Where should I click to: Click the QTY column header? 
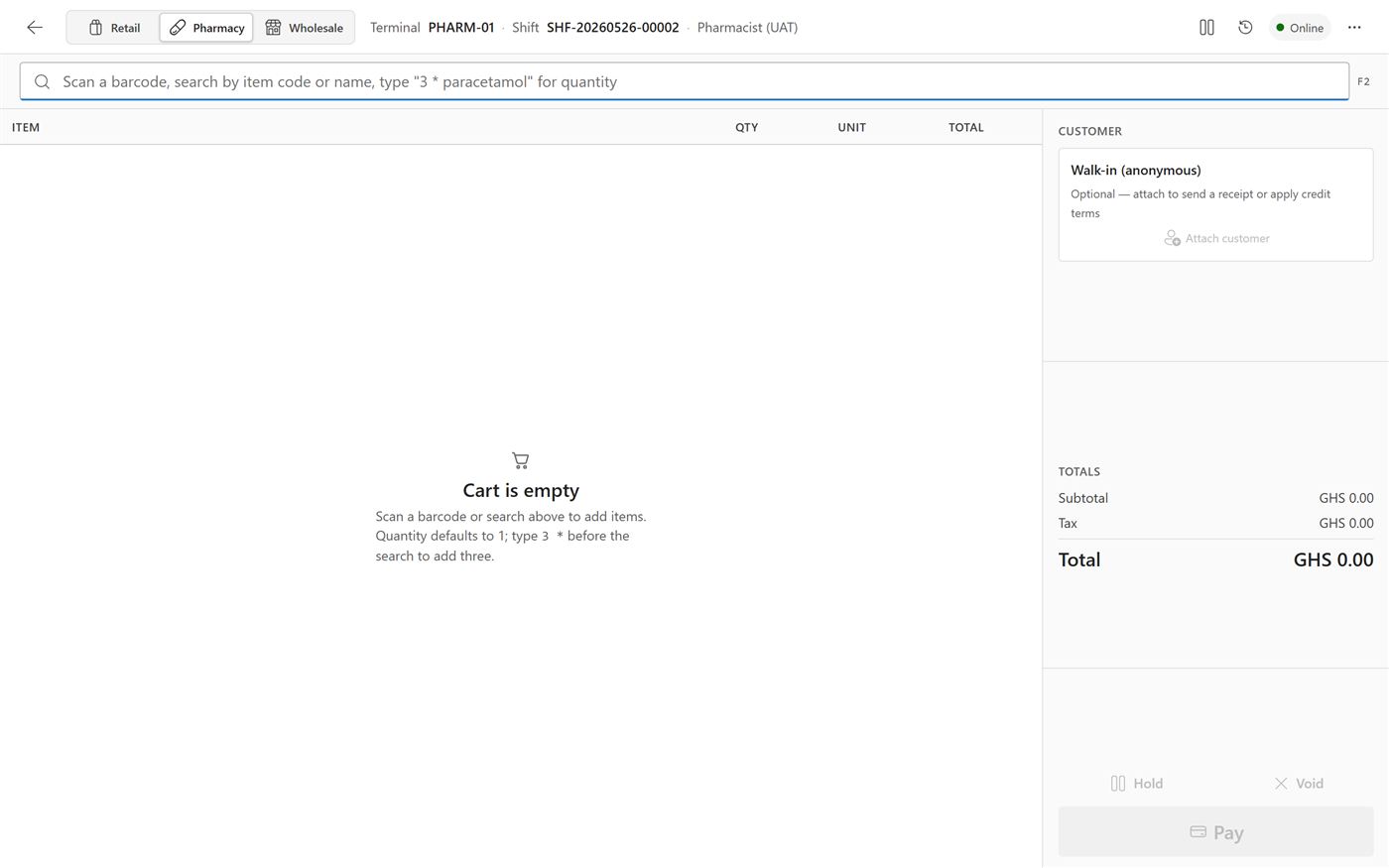[746, 127]
